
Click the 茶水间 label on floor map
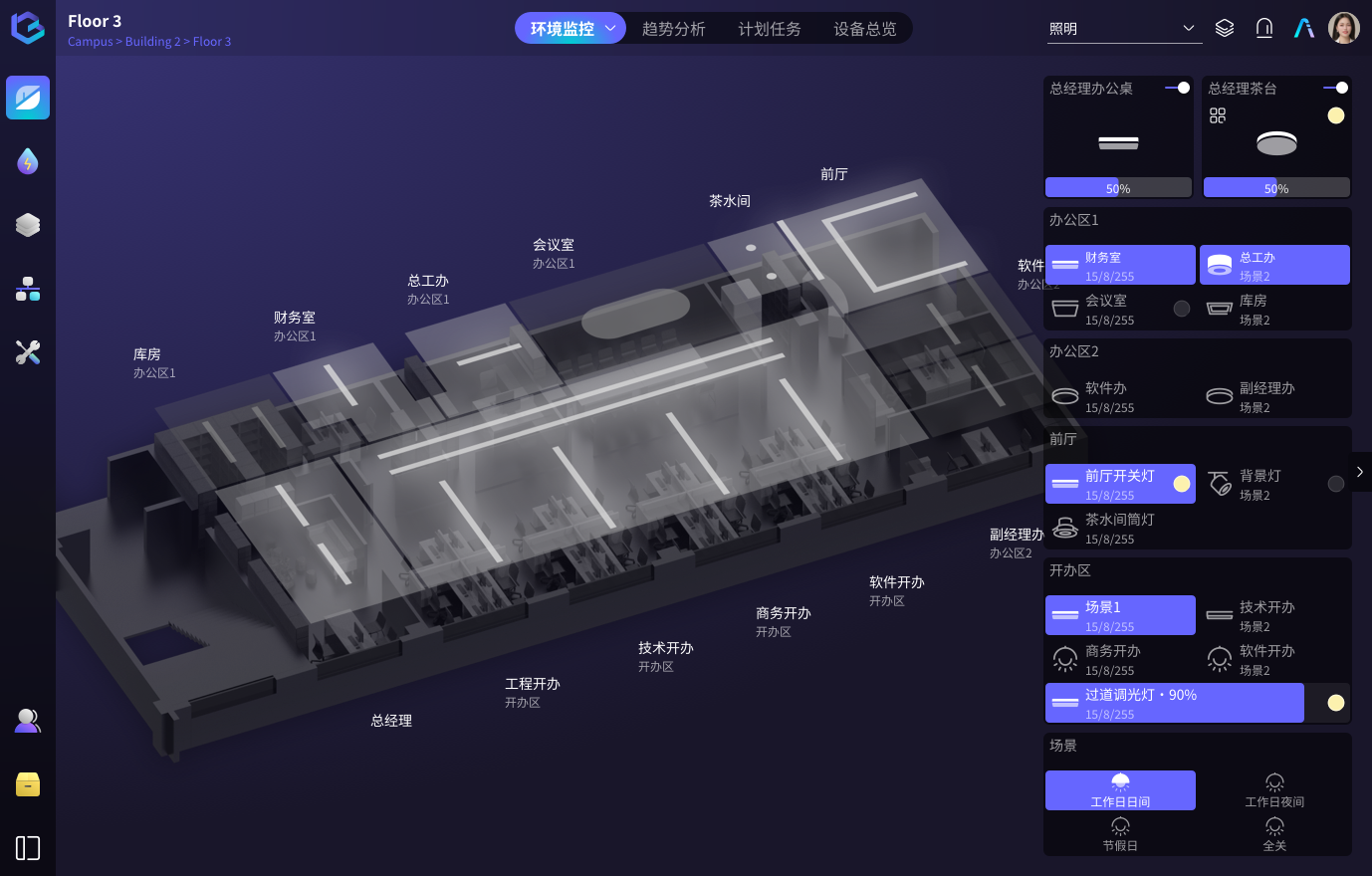(x=730, y=201)
